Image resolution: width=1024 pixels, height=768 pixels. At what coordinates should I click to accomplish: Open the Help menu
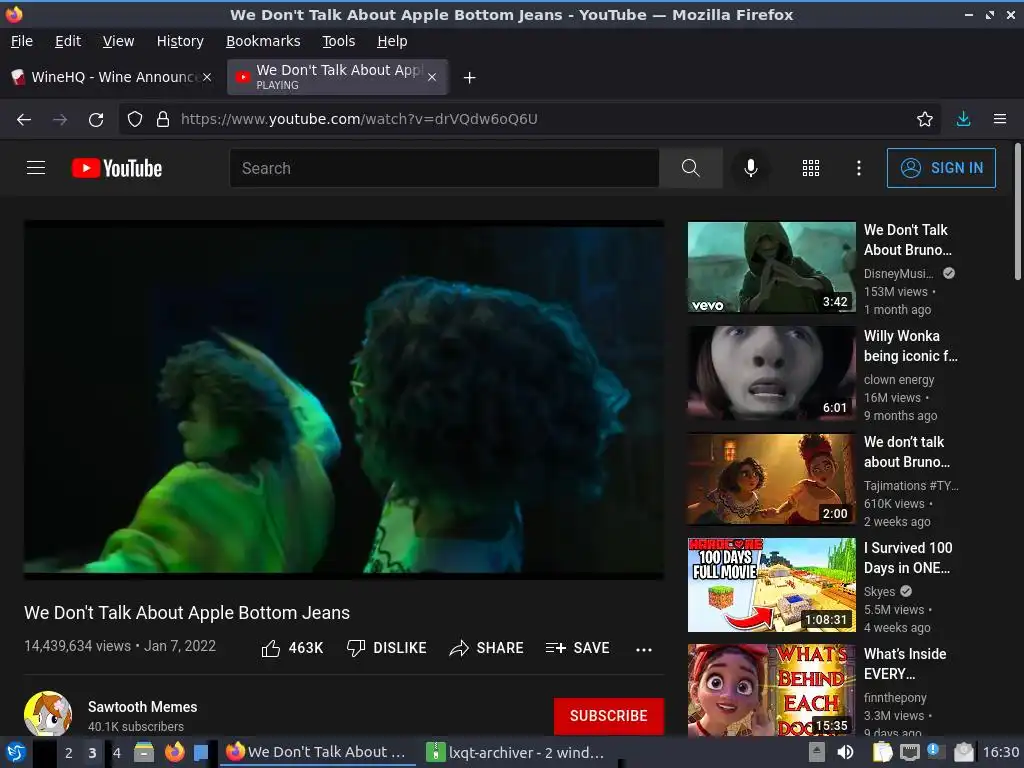point(392,41)
